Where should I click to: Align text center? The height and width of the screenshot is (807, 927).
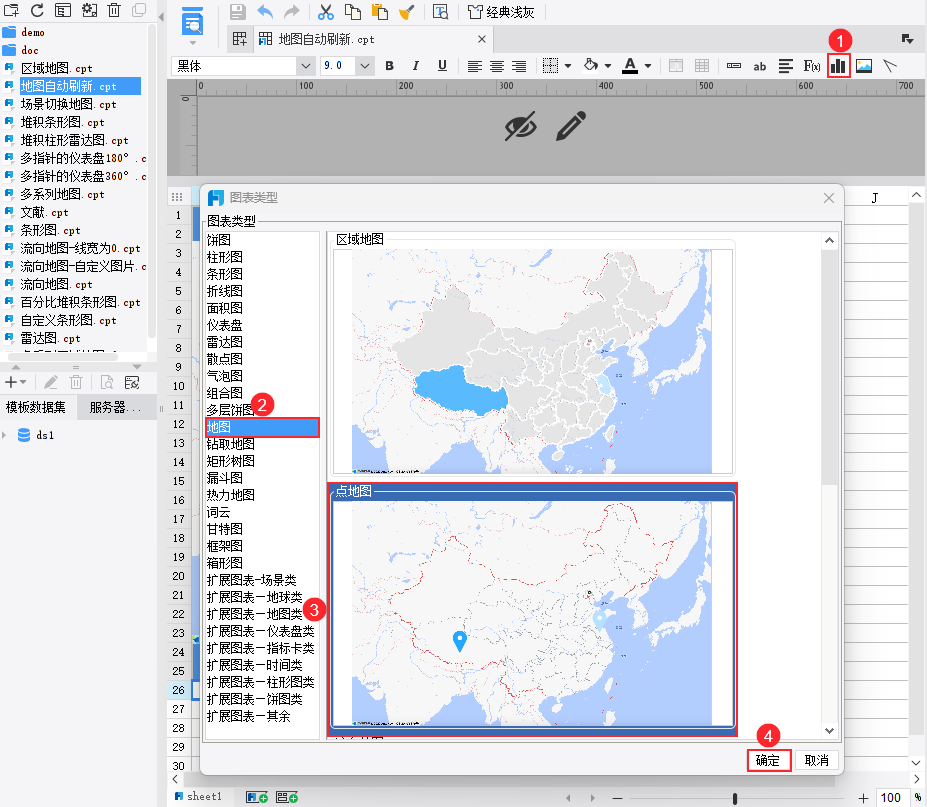click(497, 66)
